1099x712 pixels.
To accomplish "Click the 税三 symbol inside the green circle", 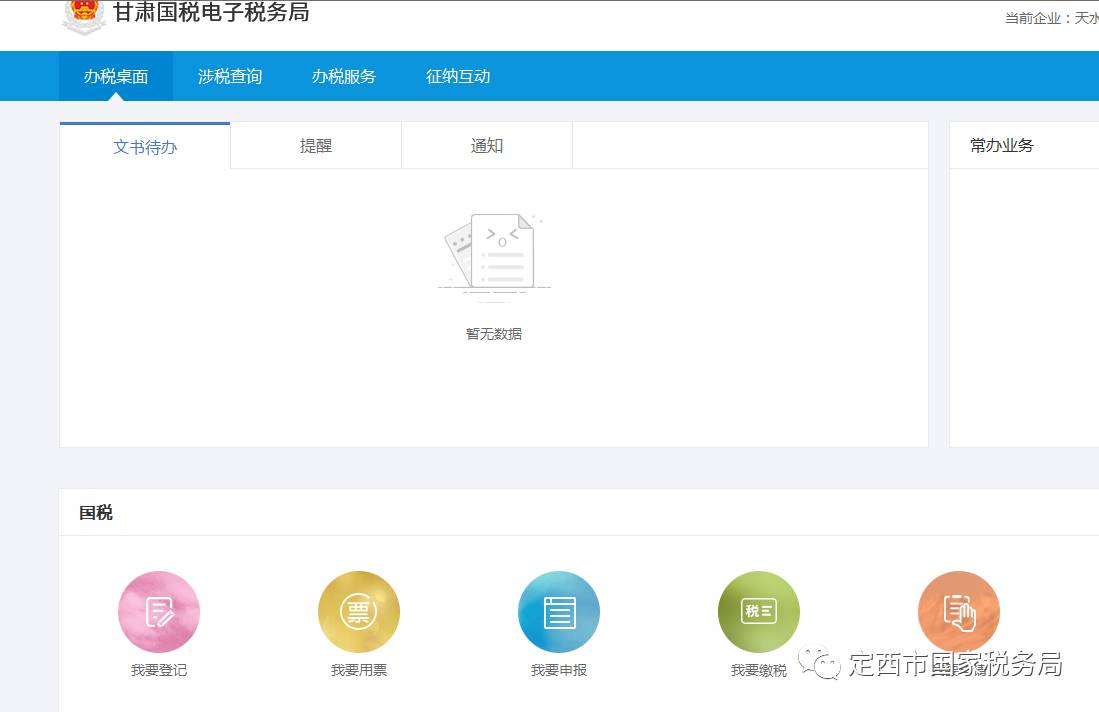I will [x=758, y=611].
